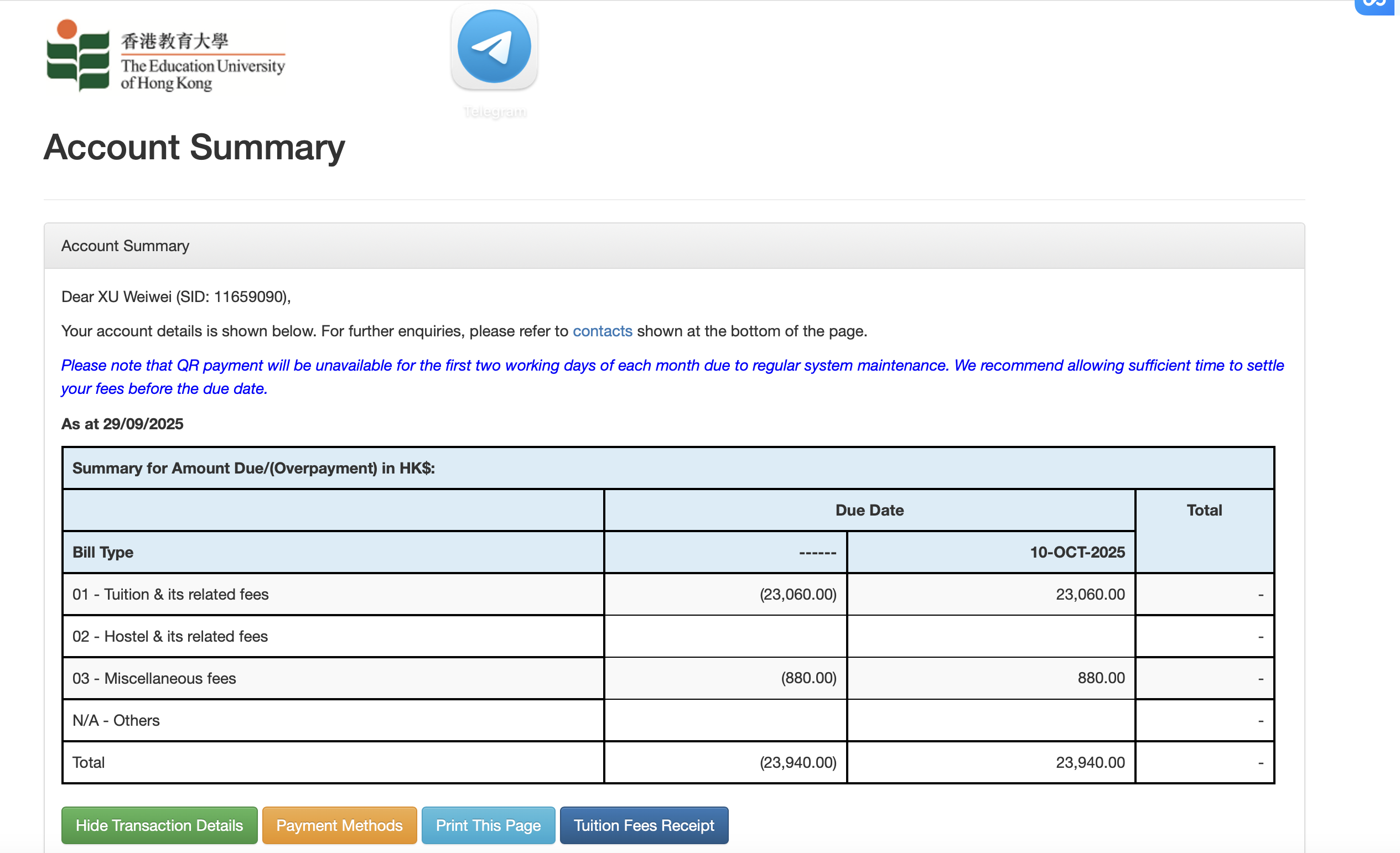1400x853 pixels.
Task: Click the Account Summary panel header
Action: 125,246
